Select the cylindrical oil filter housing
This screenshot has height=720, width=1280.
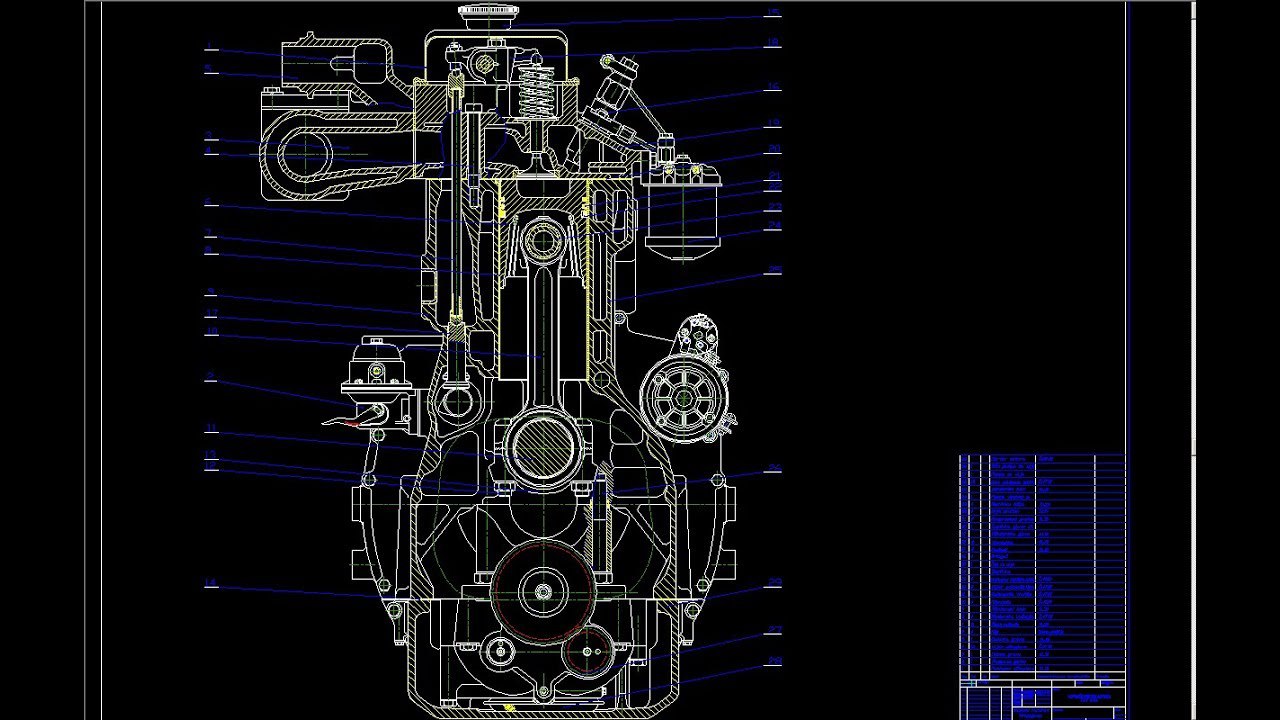(683, 208)
